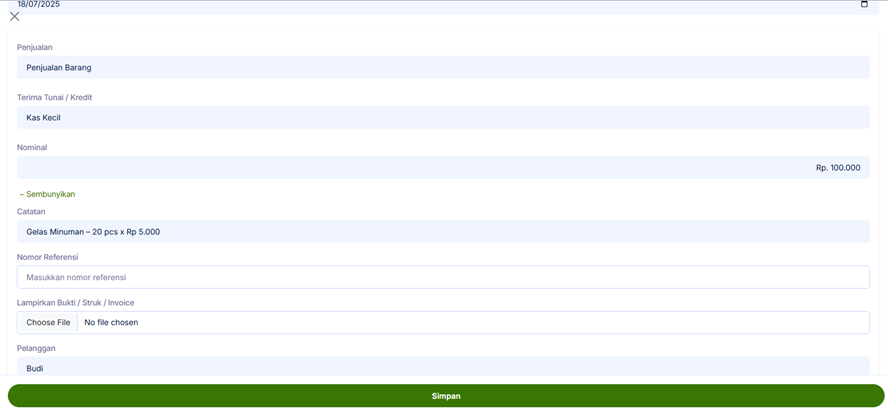Edit the Catatan field about Gelas Minuman
Image resolution: width=888 pixels, height=414 pixels.
443,232
